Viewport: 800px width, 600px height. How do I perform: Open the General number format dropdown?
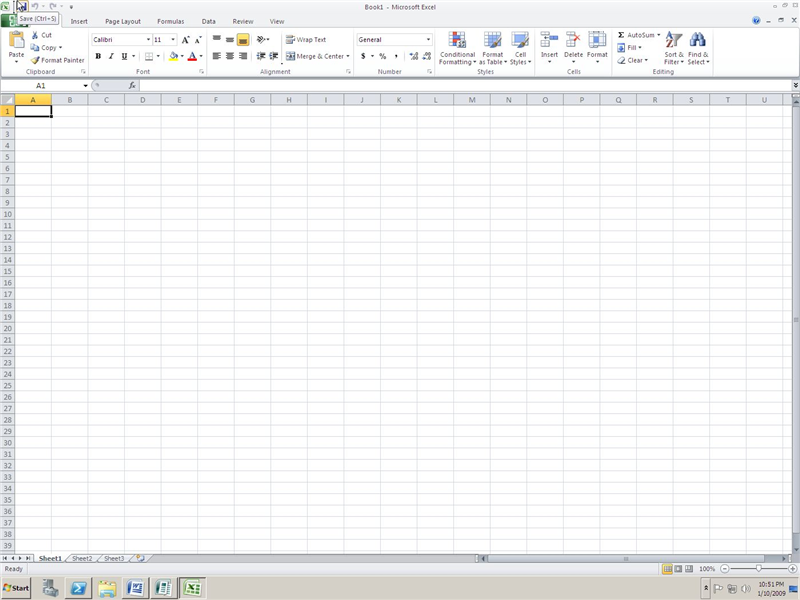(428, 40)
